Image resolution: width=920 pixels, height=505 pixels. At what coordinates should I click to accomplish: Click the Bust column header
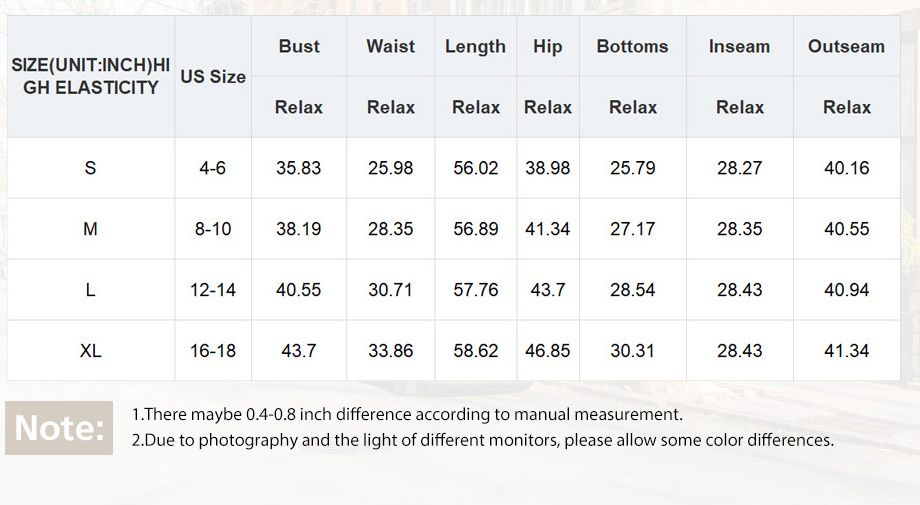point(299,46)
